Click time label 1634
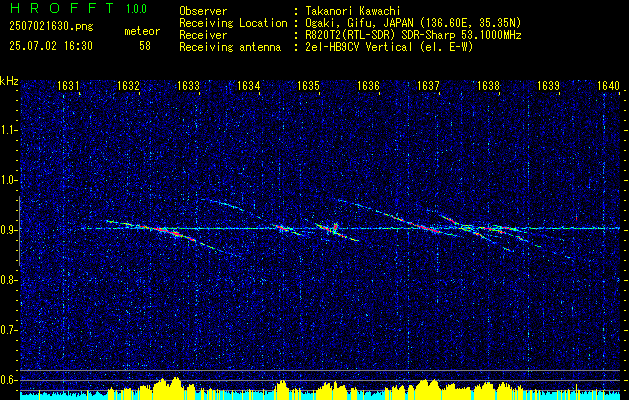Viewport: 629px width, 400px height. click(x=248, y=85)
